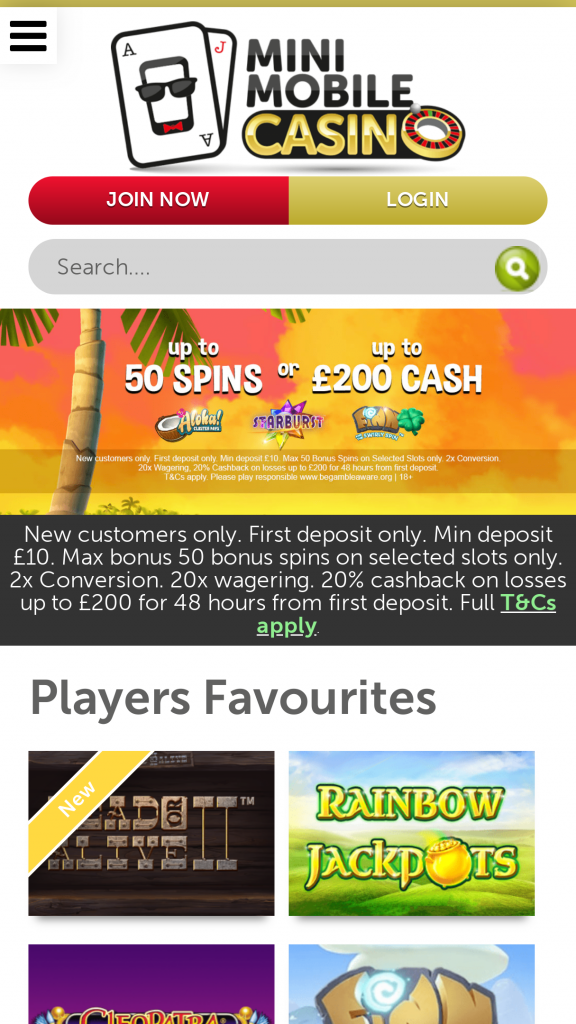This screenshot has width=576, height=1024.
Task: Select the Finn Swirly Spin logo
Action: click(389, 423)
